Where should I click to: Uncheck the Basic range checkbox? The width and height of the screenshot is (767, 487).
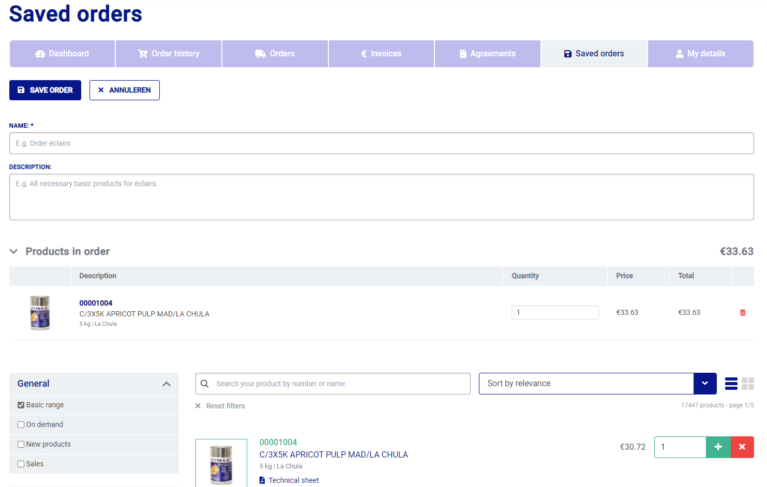coord(21,405)
